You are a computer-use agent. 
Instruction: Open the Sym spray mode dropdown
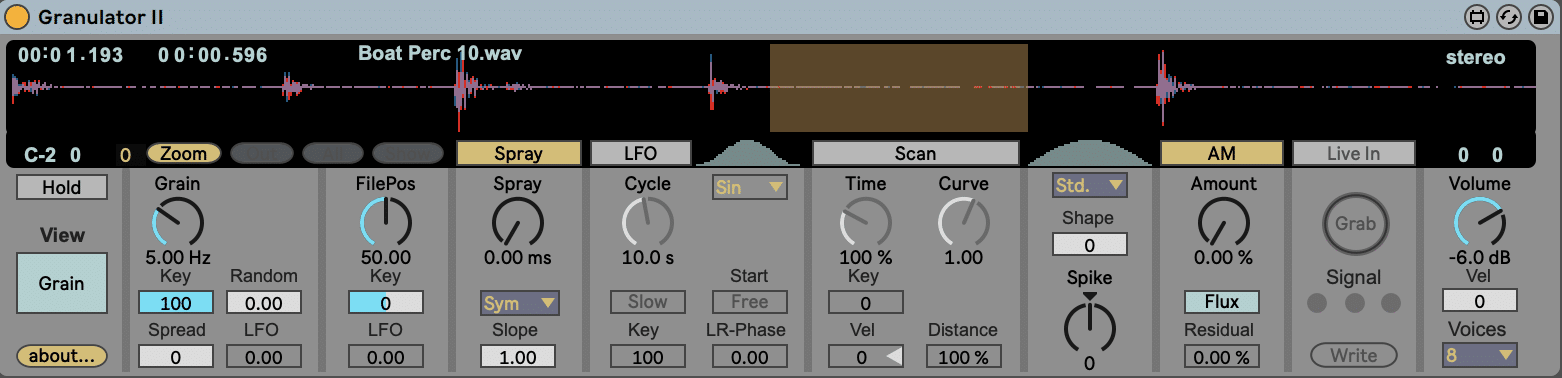click(x=519, y=302)
